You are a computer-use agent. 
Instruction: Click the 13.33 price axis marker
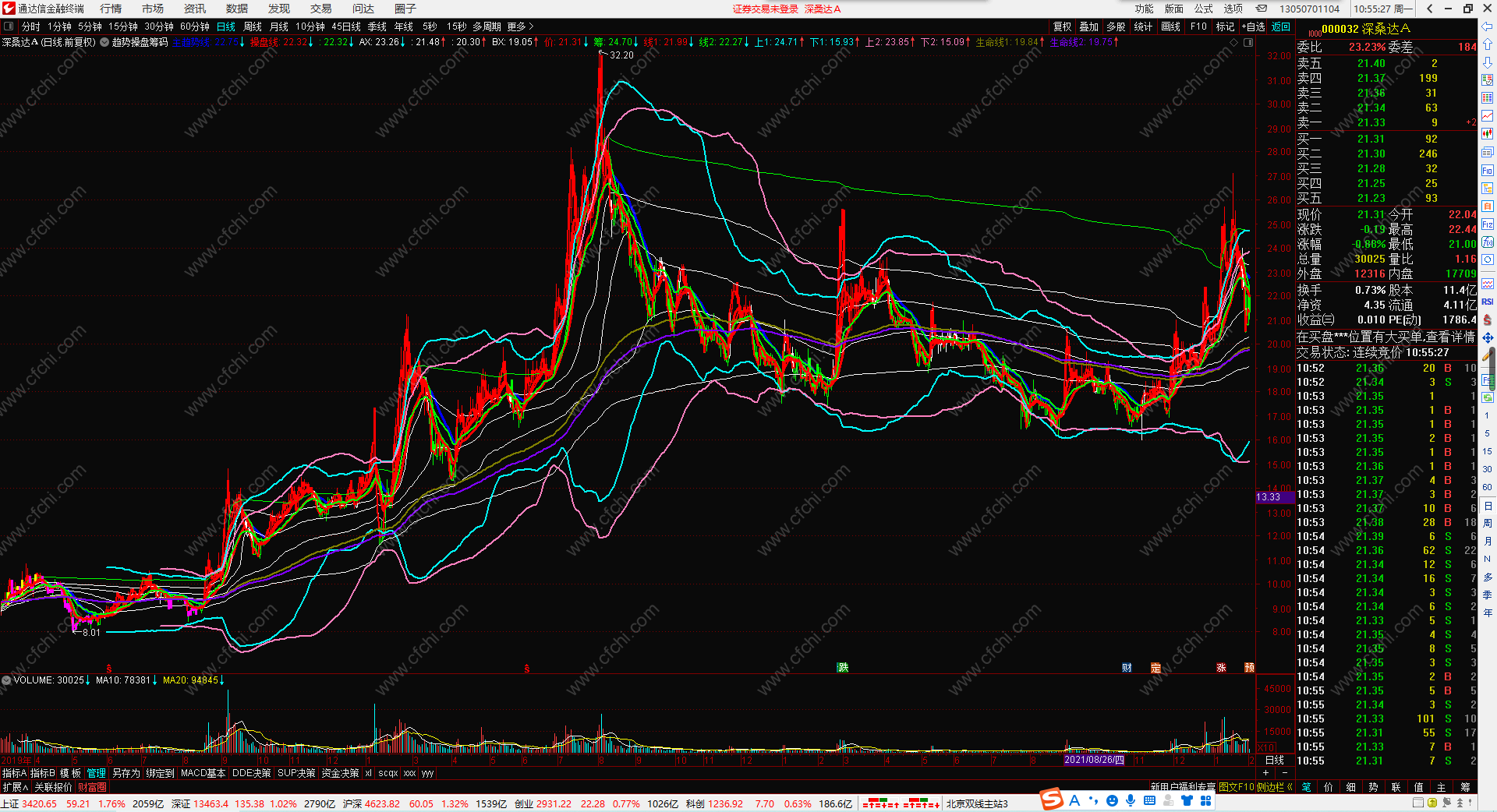coord(1274,497)
